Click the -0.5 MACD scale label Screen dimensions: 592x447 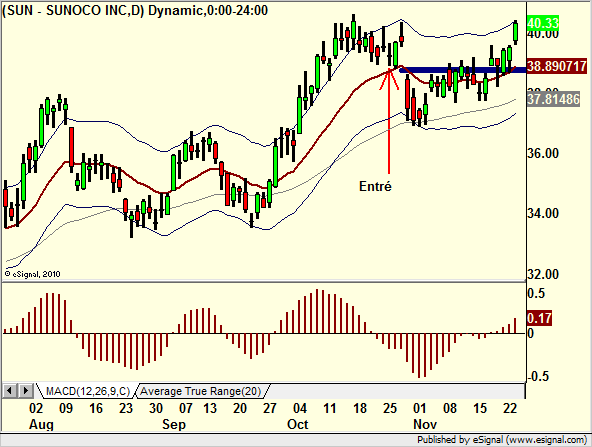538,376
